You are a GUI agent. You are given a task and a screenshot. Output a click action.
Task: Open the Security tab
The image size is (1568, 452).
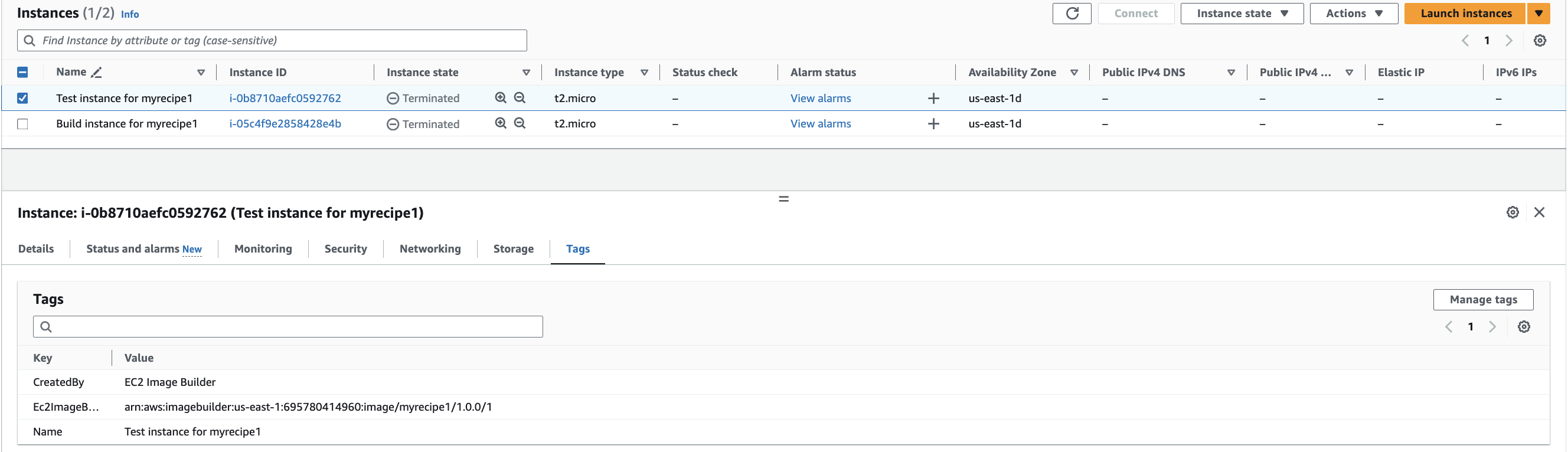click(345, 249)
